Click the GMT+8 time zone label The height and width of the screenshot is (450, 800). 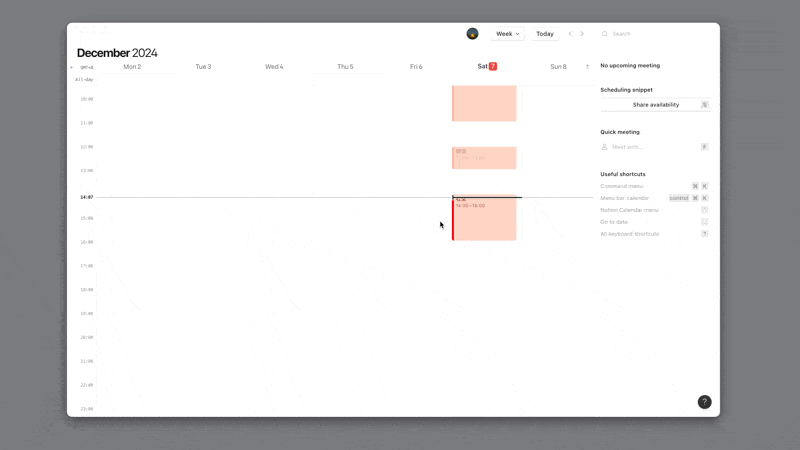(87, 67)
